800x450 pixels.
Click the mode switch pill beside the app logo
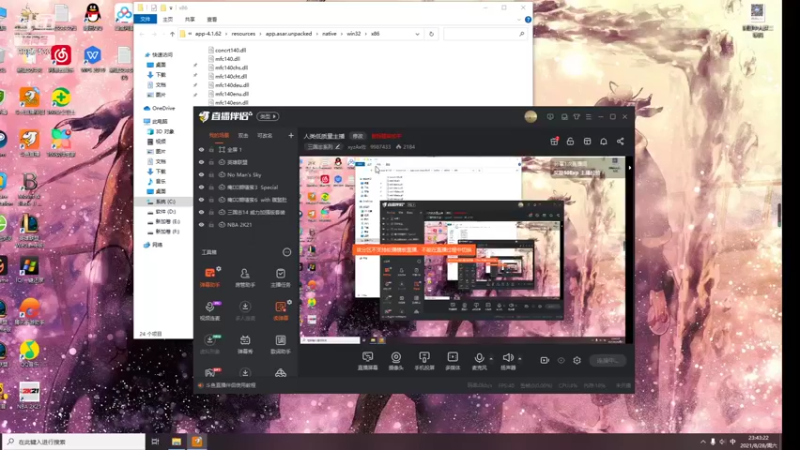(x=268, y=117)
